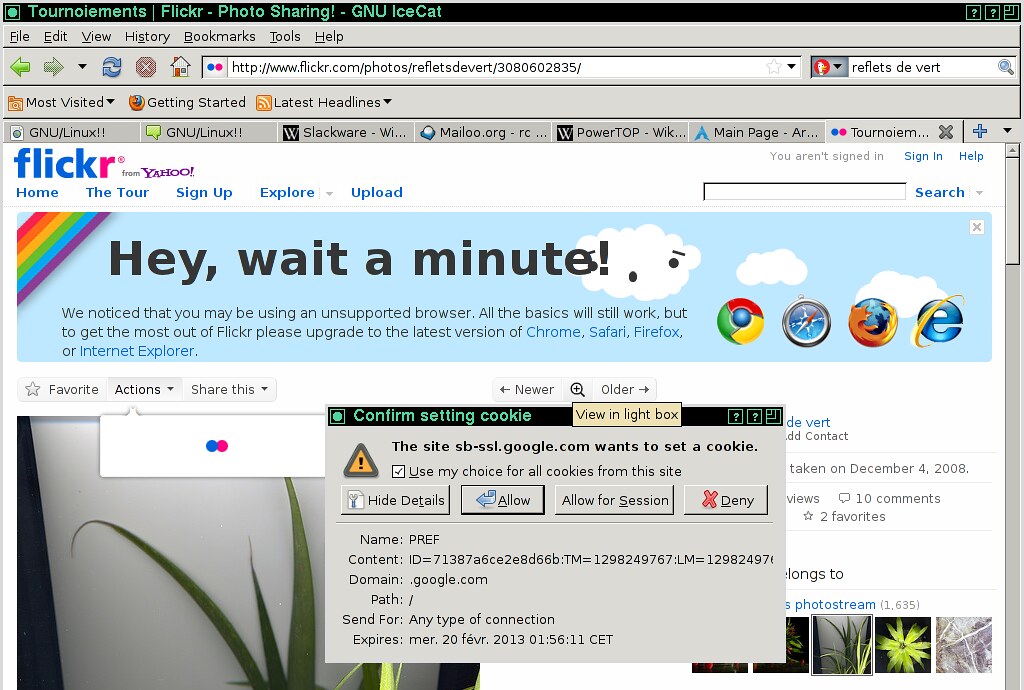Toggle 'Use my choice for all cookies' checkbox
Image resolution: width=1024 pixels, height=690 pixels.
[399, 471]
